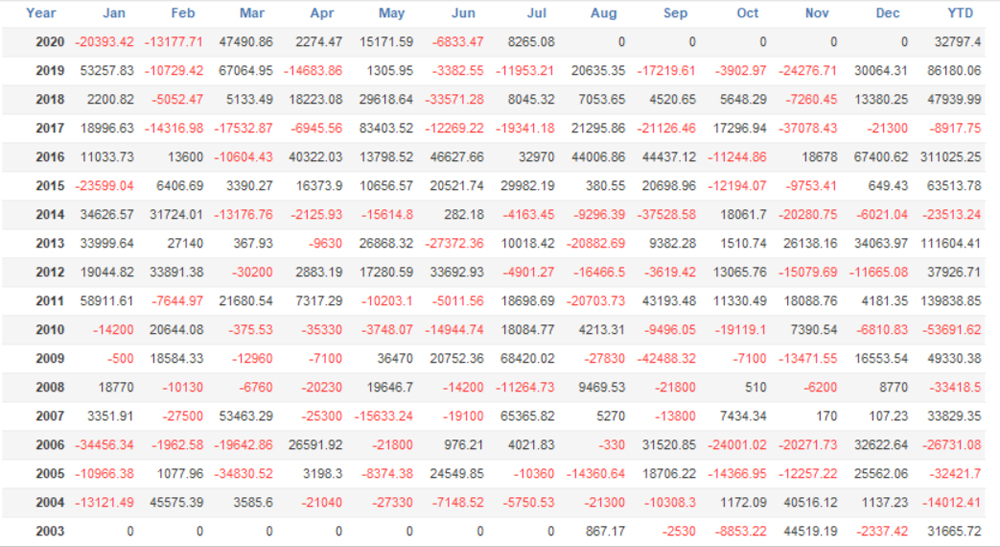The height and width of the screenshot is (547, 1000).
Task: Click the 45575.39 cell for Feb 2004
Action: (x=175, y=502)
